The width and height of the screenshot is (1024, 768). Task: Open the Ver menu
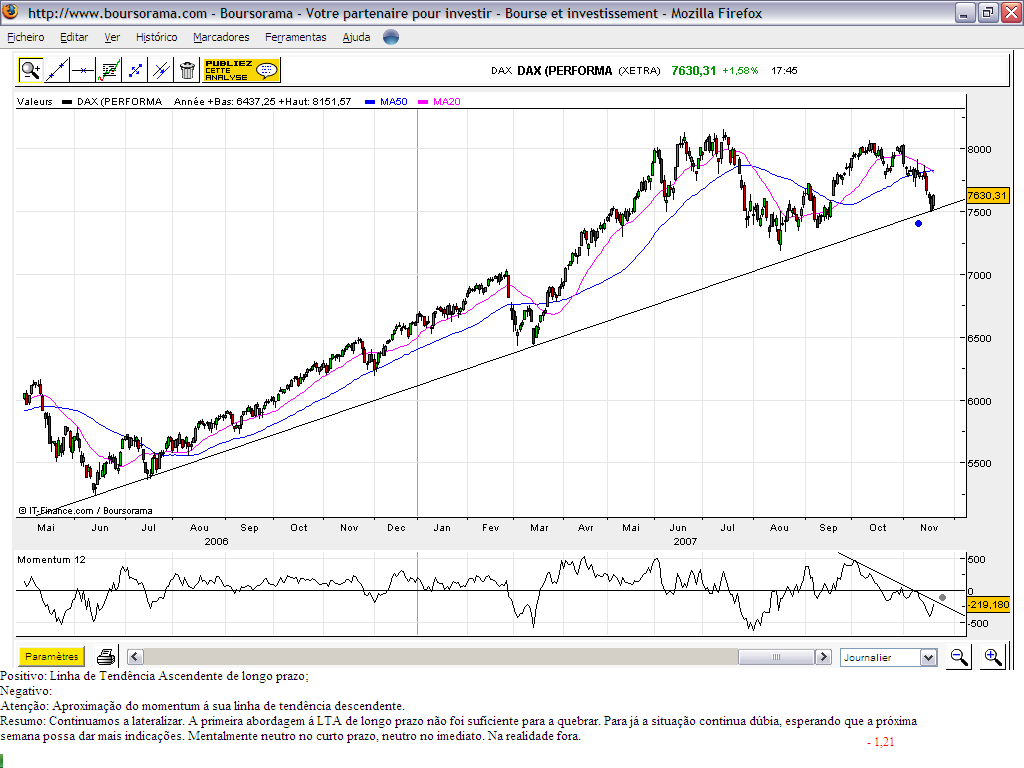112,37
